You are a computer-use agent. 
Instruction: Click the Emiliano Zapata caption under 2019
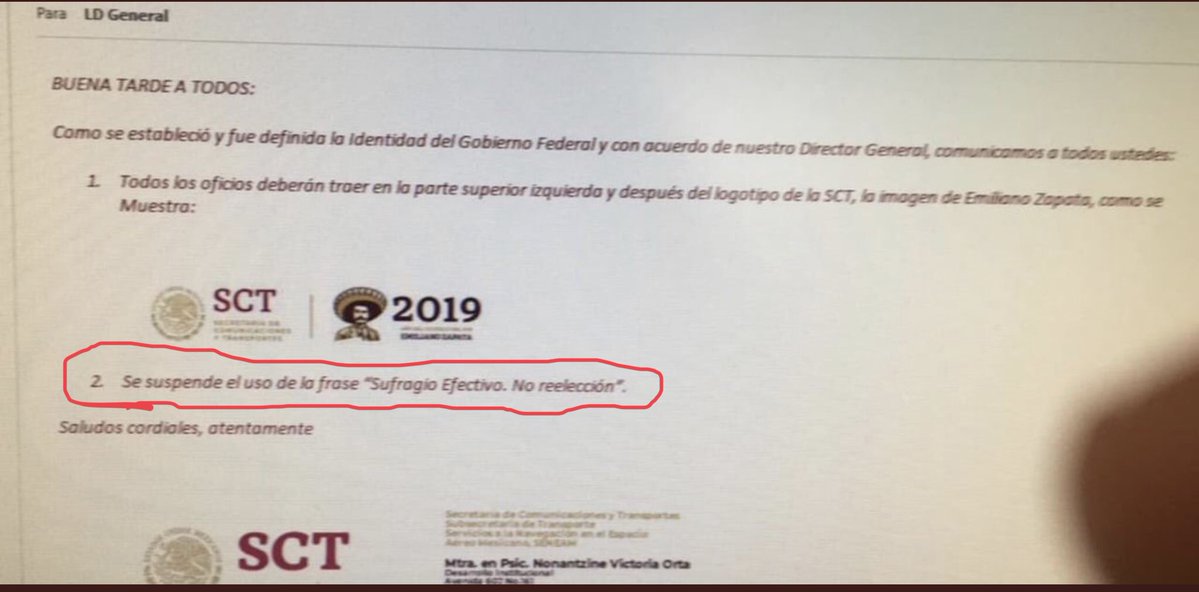pyautogui.click(x=437, y=336)
